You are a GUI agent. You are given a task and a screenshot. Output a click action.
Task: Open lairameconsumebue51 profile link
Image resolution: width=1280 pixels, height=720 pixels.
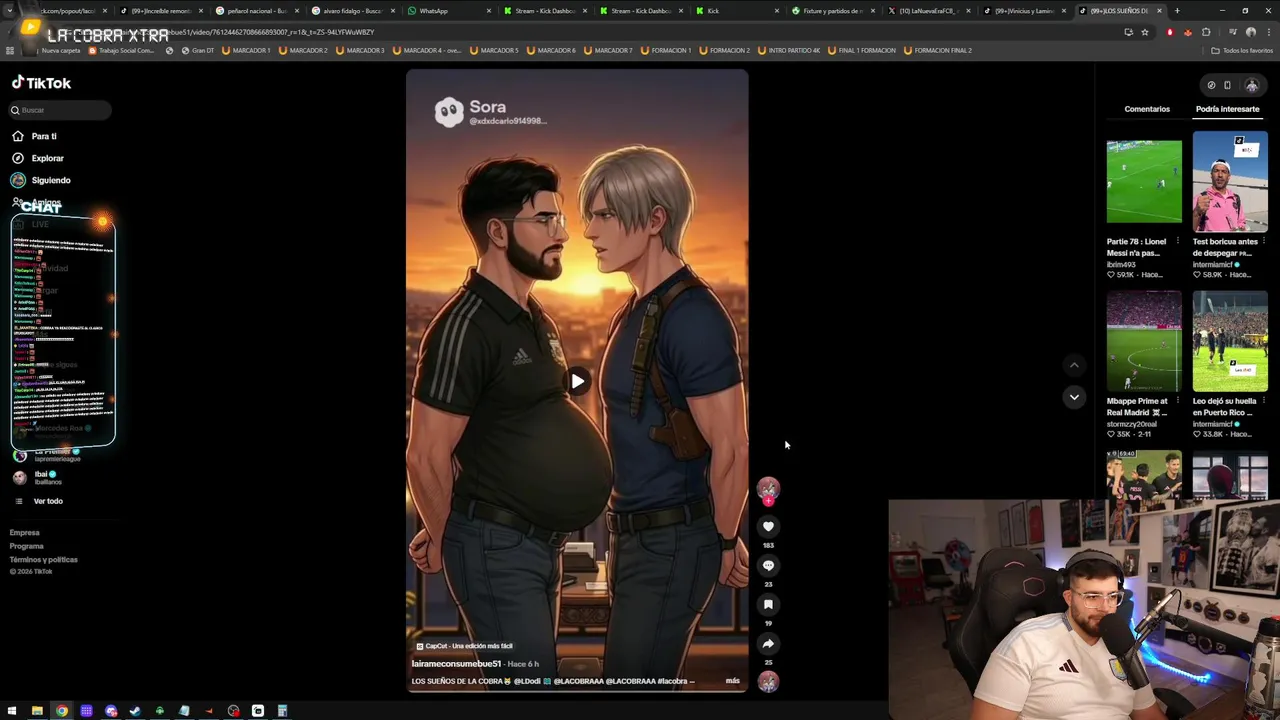point(456,664)
